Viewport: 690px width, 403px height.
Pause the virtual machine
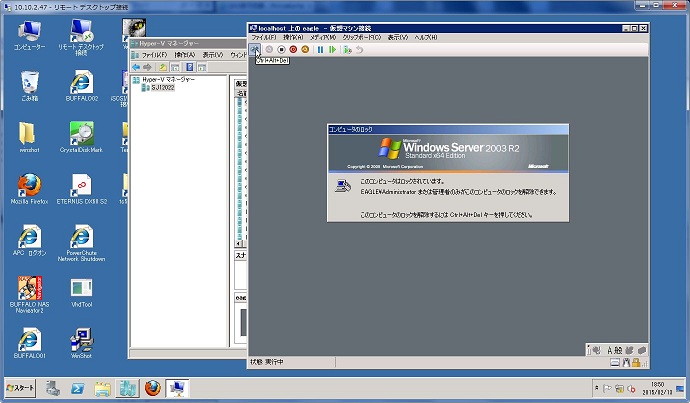tap(320, 49)
